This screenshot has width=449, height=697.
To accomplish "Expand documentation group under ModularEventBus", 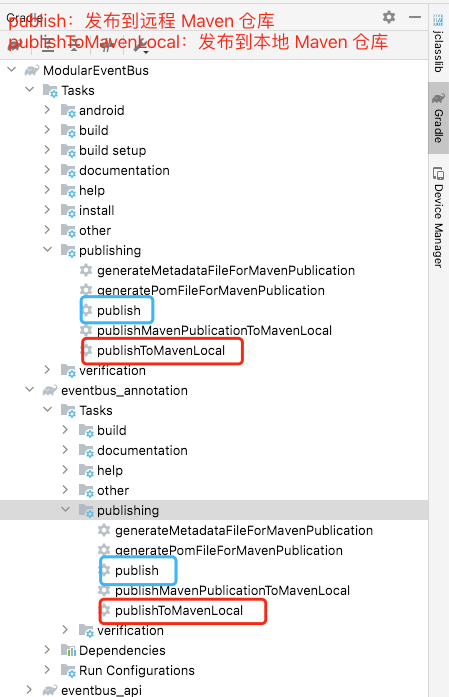I will pyautogui.click(x=48, y=170).
